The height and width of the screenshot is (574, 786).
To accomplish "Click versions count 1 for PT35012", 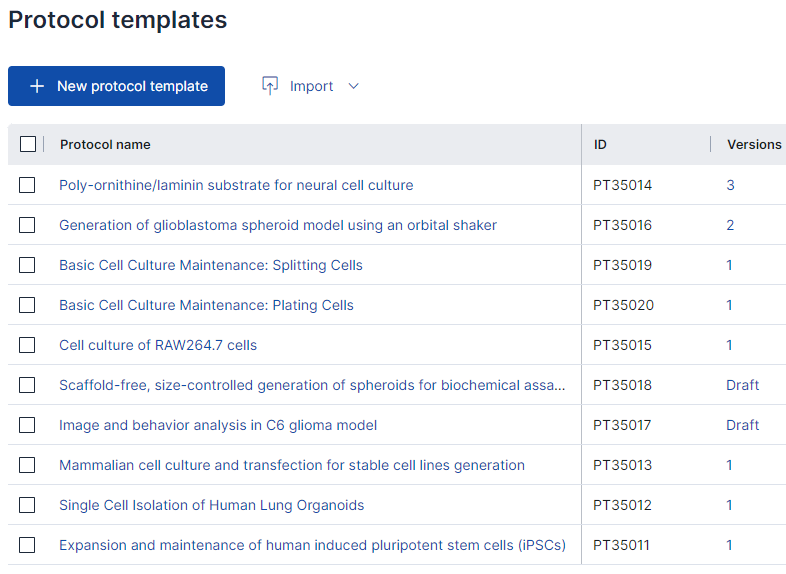I will pos(729,505).
